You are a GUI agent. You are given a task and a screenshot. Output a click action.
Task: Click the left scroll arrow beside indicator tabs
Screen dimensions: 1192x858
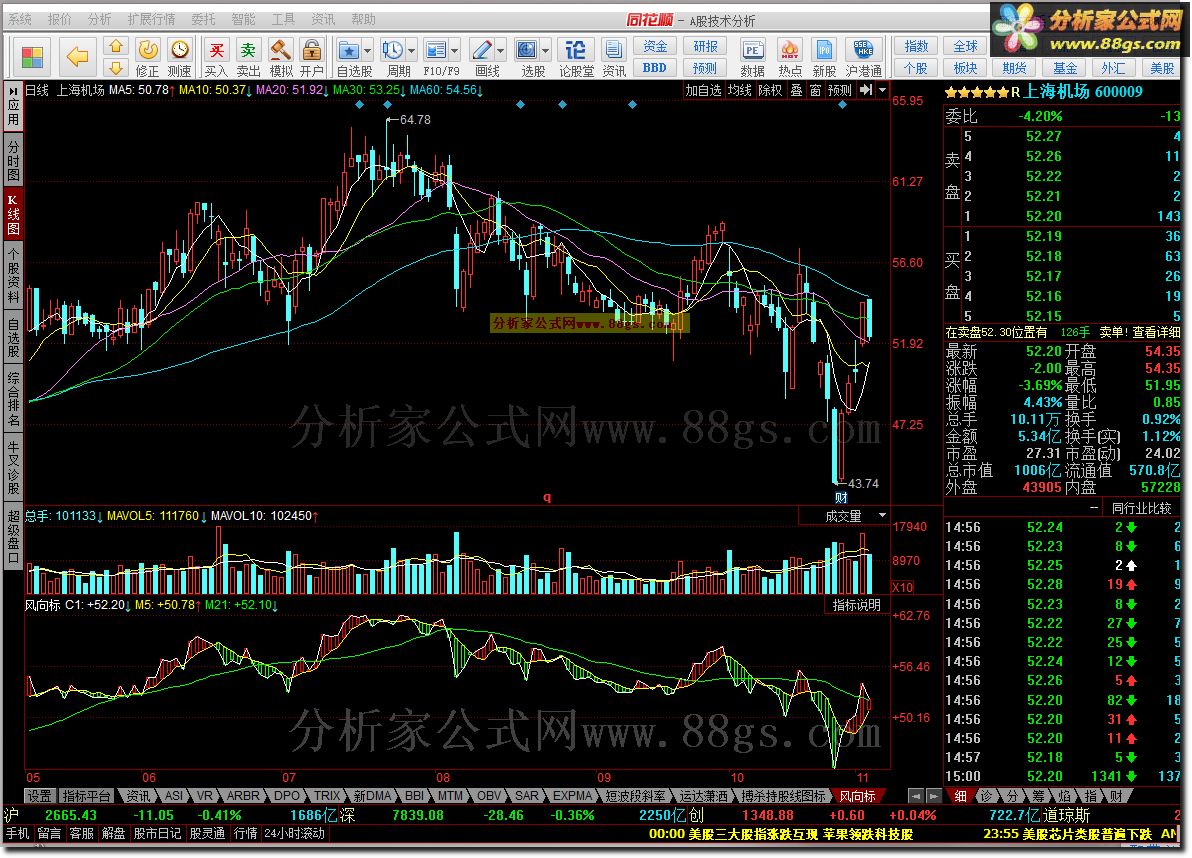(x=916, y=796)
